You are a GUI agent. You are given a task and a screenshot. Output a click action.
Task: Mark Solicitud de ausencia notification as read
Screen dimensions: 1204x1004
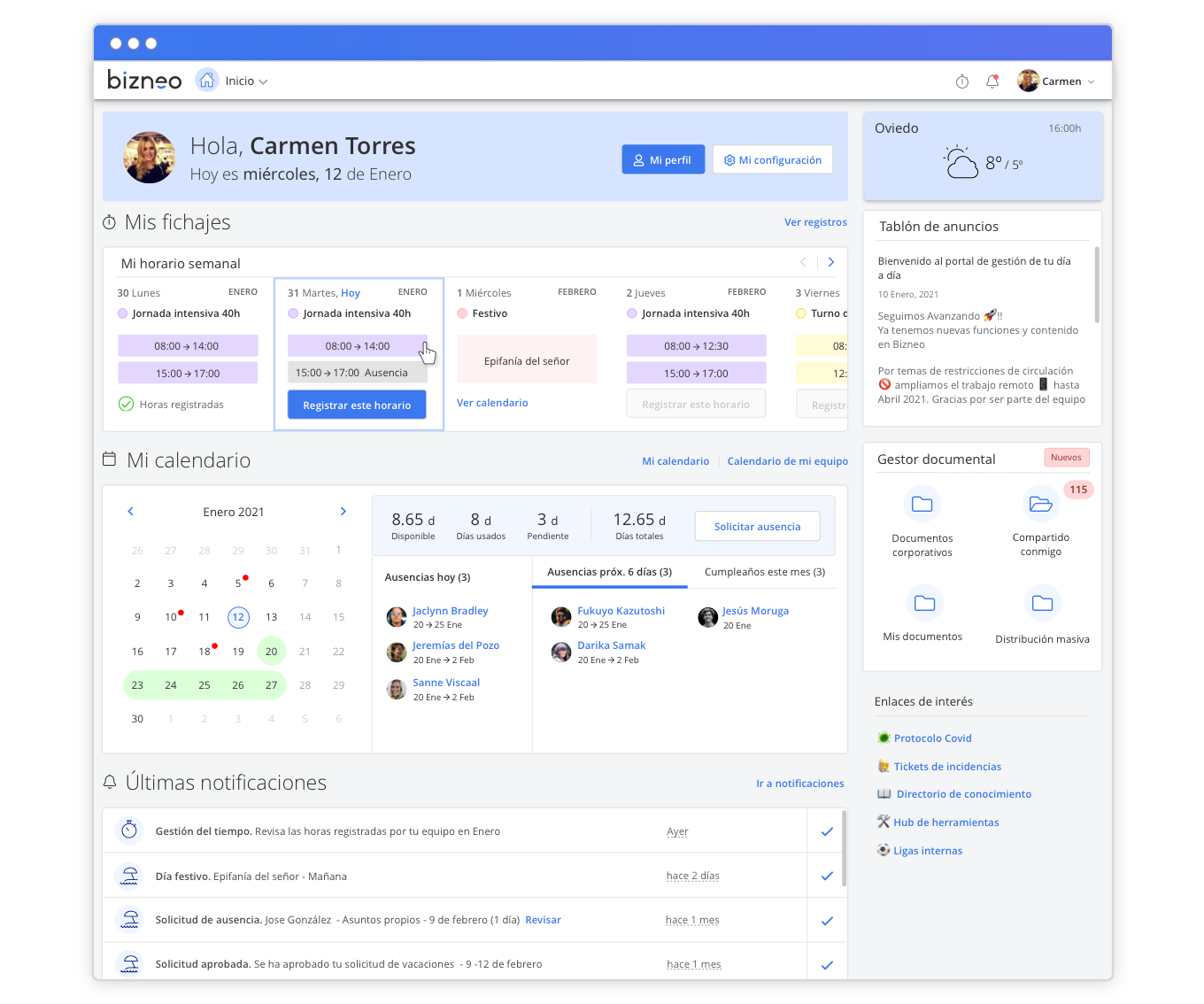coord(827,921)
